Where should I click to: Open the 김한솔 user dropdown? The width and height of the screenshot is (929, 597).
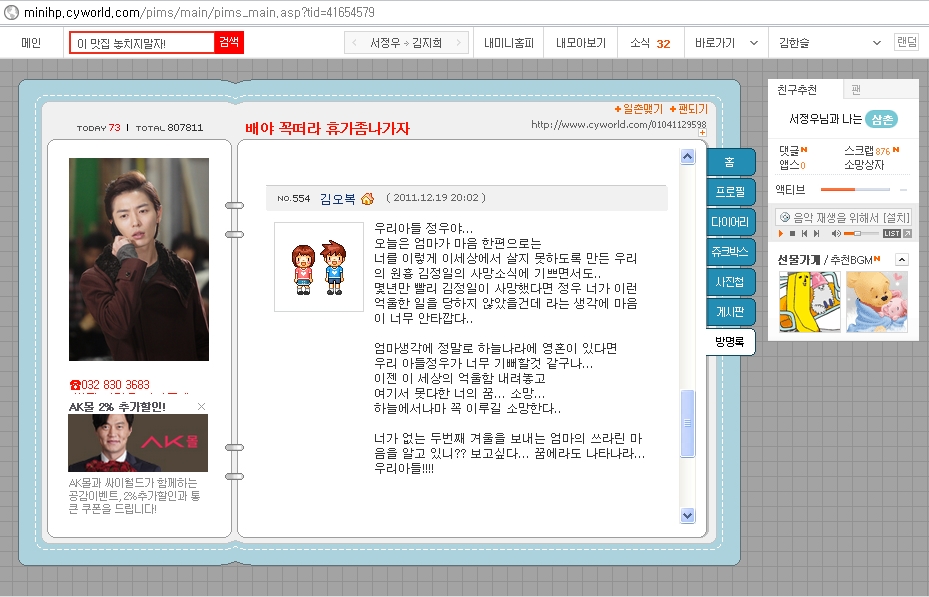pos(877,43)
